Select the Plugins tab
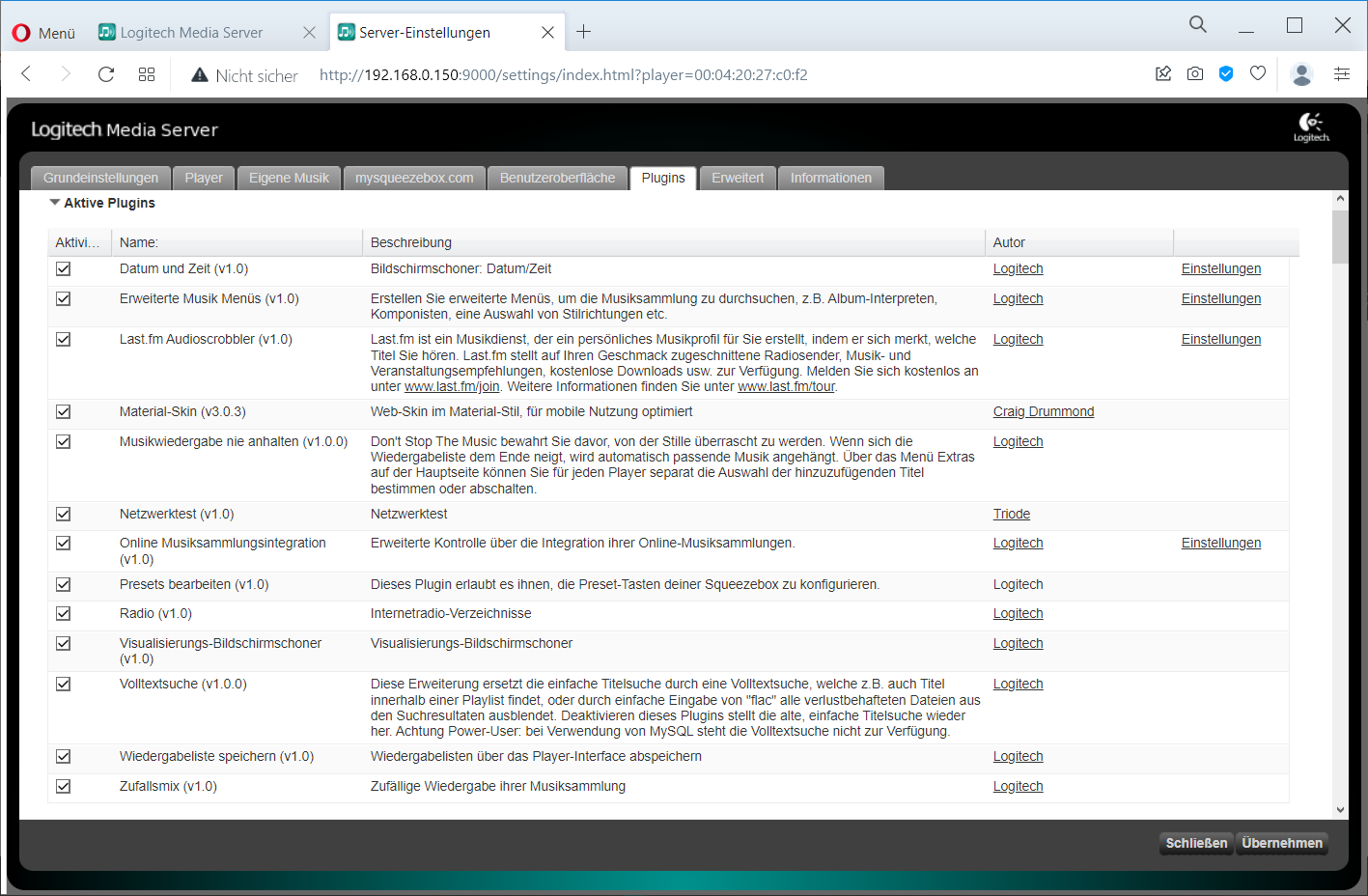 tap(663, 178)
